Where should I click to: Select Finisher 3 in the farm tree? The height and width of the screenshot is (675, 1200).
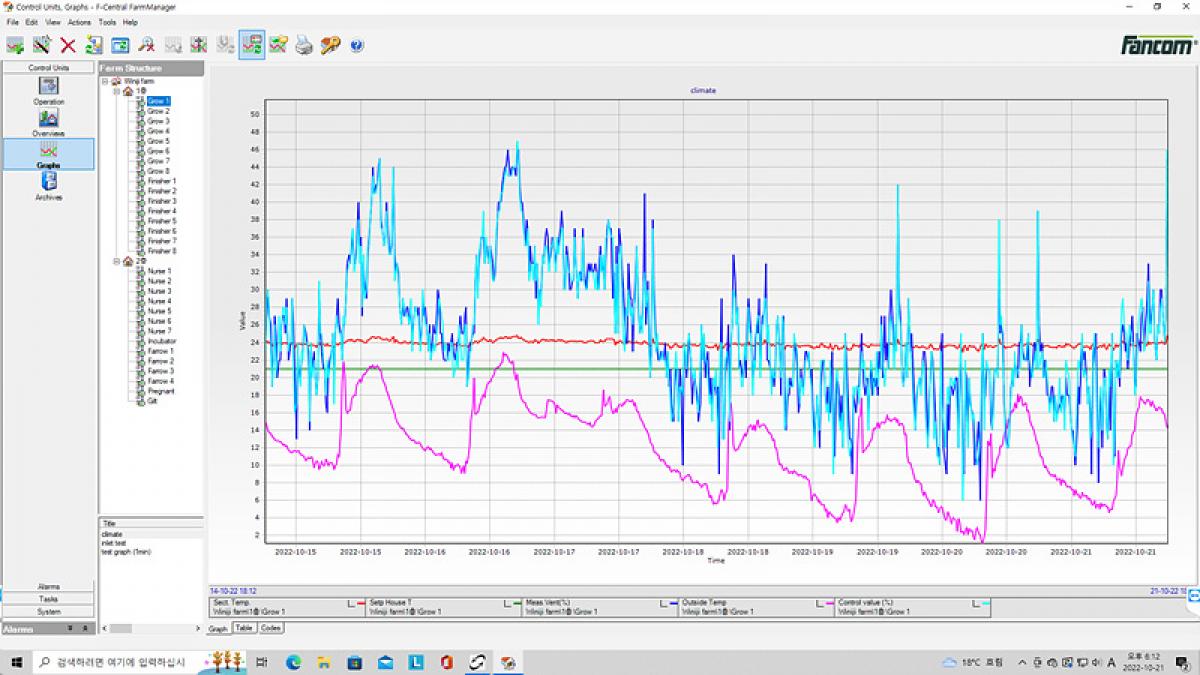161,201
